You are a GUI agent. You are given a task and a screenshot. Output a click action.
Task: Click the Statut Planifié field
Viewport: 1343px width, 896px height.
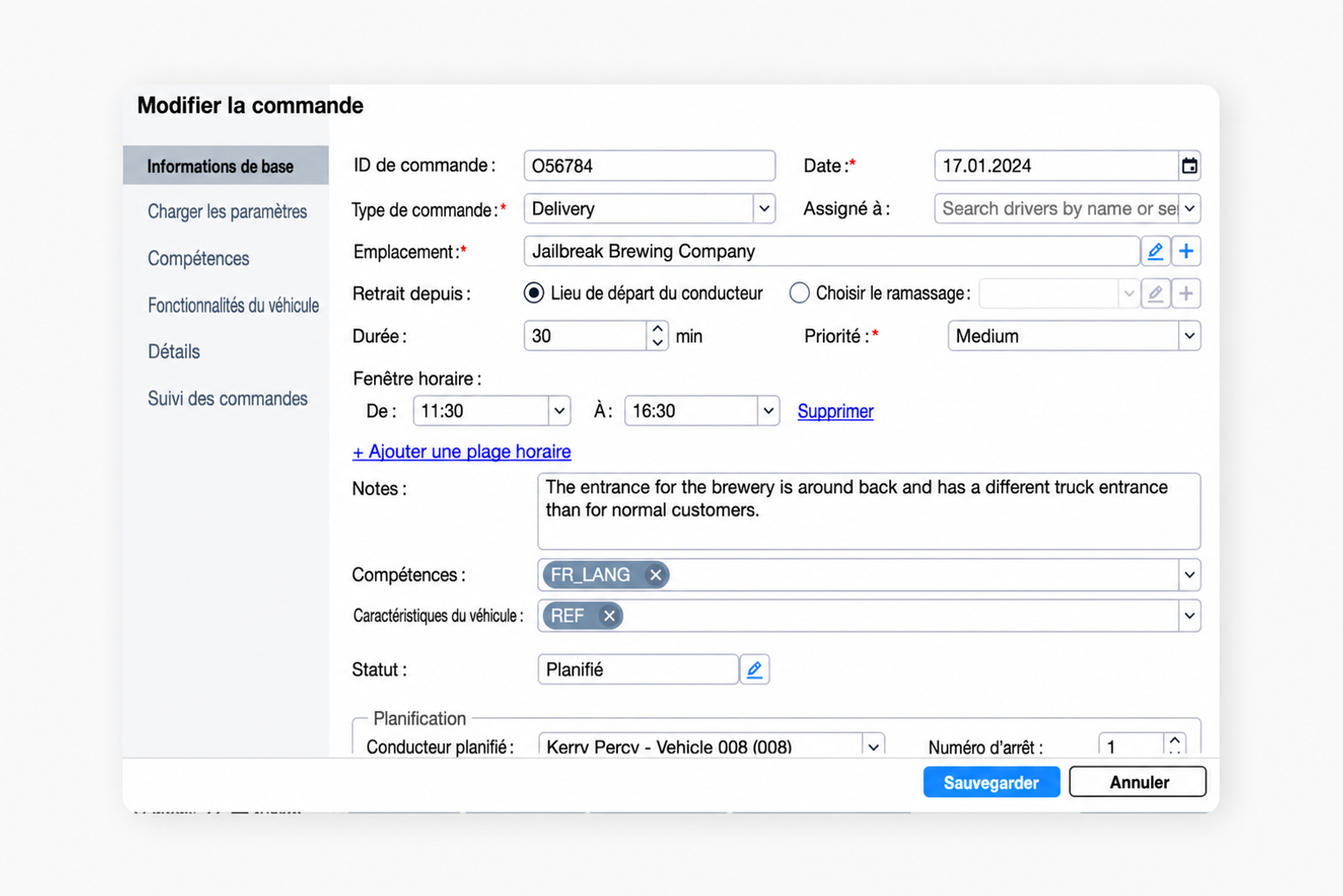click(x=638, y=670)
